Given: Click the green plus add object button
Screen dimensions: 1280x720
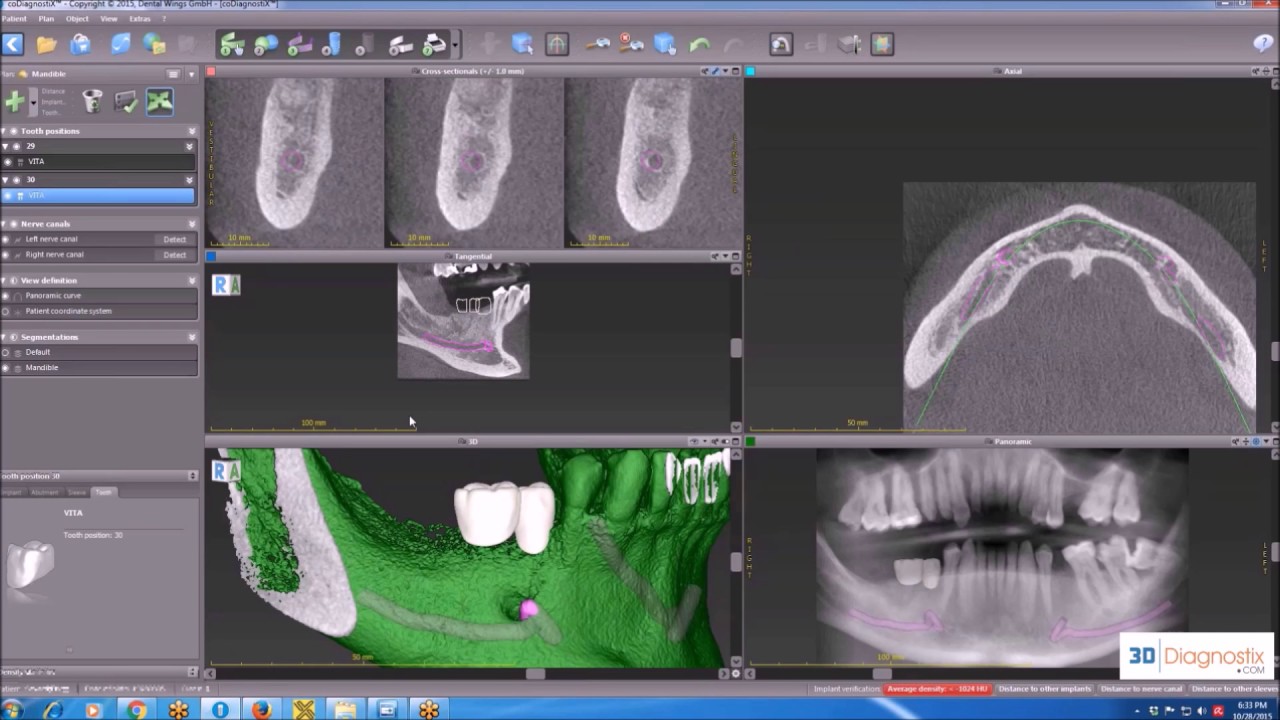Looking at the screenshot, I should coord(14,101).
